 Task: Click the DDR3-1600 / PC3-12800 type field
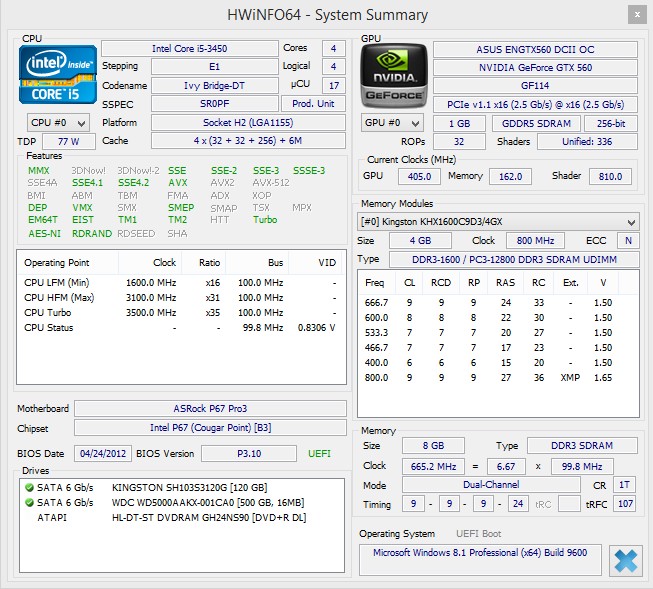[x=514, y=260]
